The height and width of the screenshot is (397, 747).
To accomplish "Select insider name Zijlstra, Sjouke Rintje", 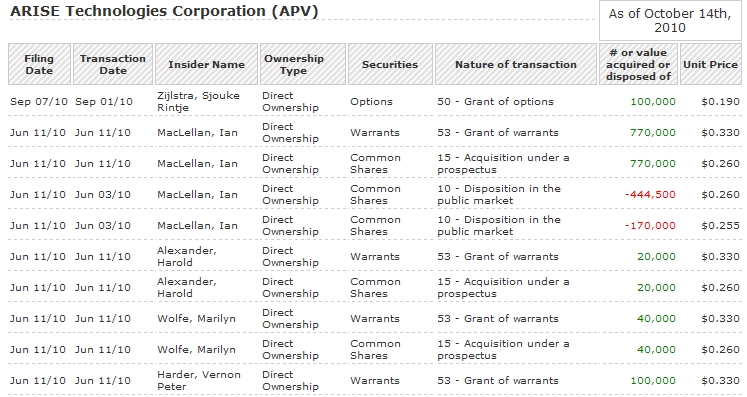I will coord(198,102).
